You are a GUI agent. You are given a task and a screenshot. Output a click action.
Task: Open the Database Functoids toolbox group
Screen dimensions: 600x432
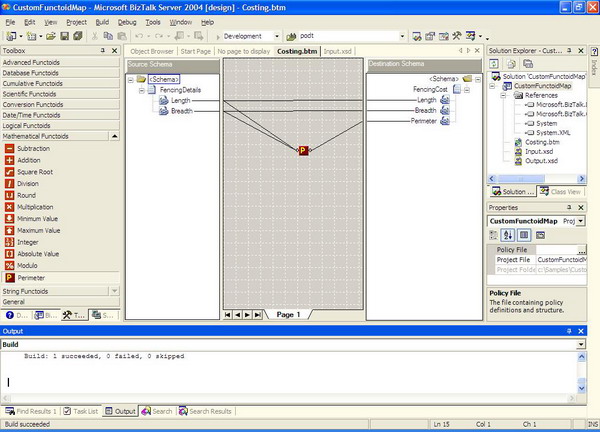[x=60, y=73]
